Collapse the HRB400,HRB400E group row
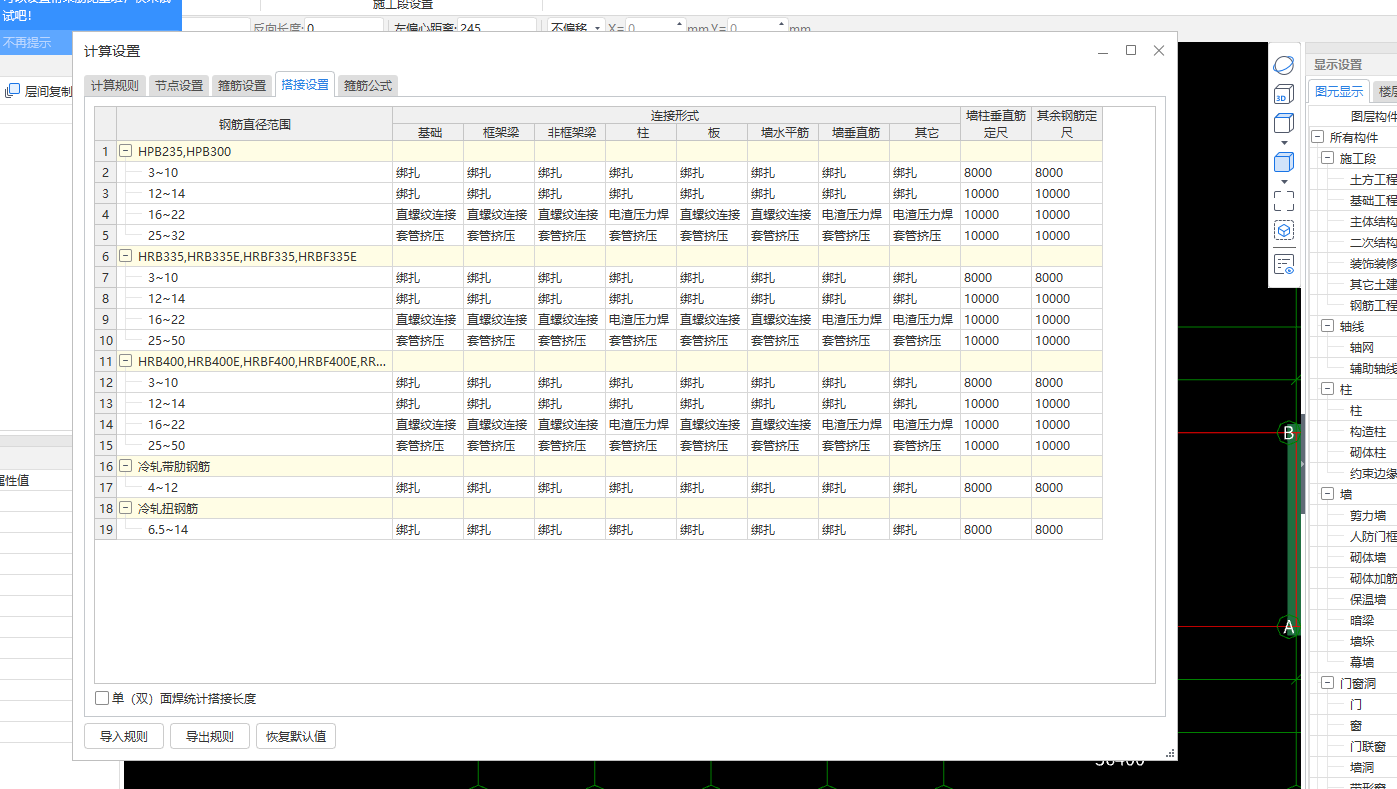 (x=126, y=361)
